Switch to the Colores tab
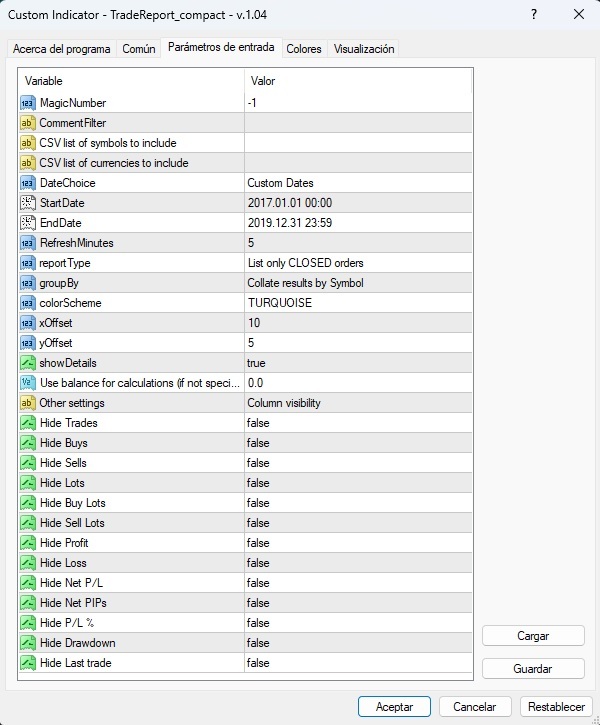 (x=304, y=49)
